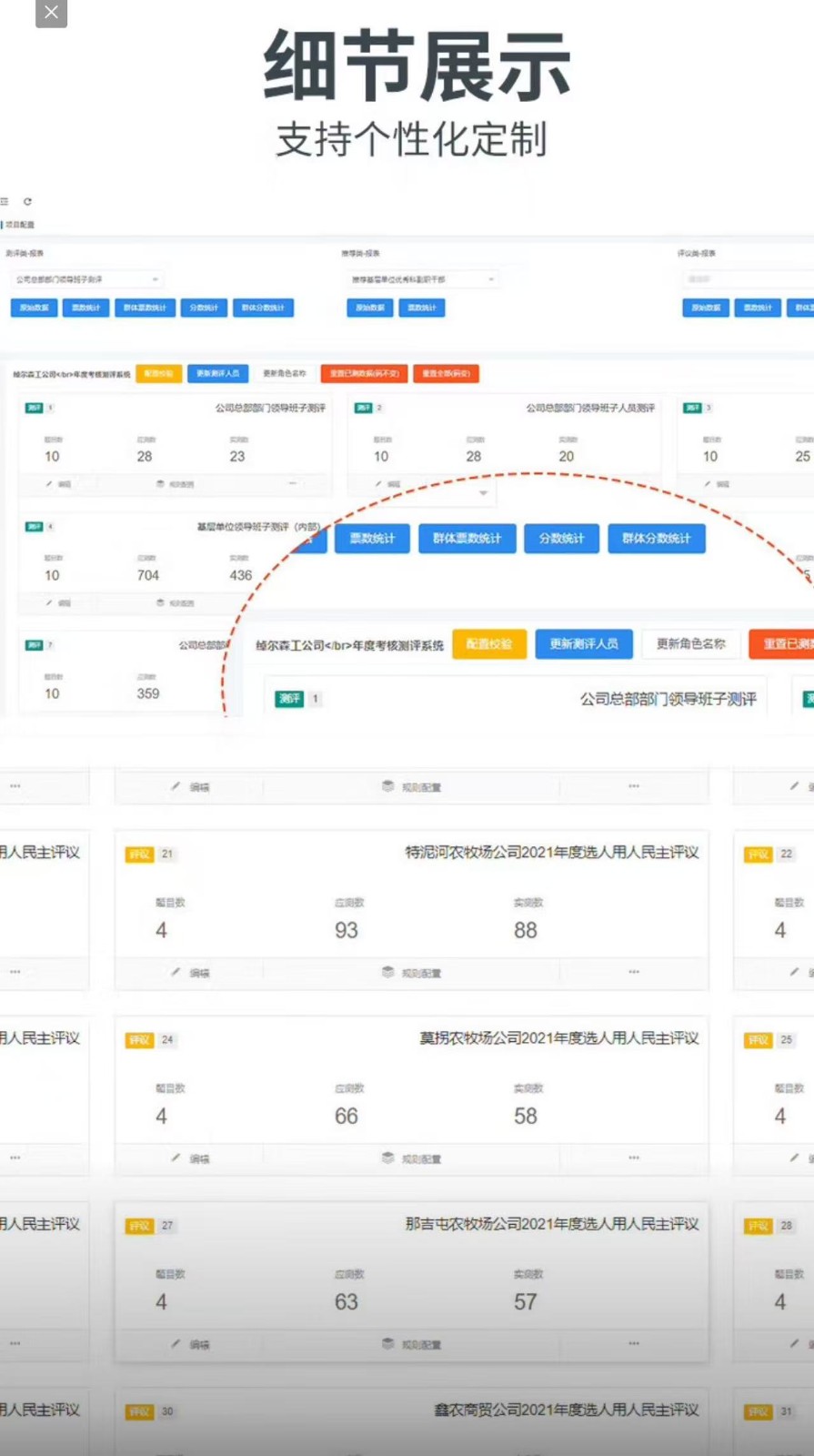Viewport: 814px width, 1456px height.
Task: Open 规则配置 on card 24
Action: coord(413,1158)
